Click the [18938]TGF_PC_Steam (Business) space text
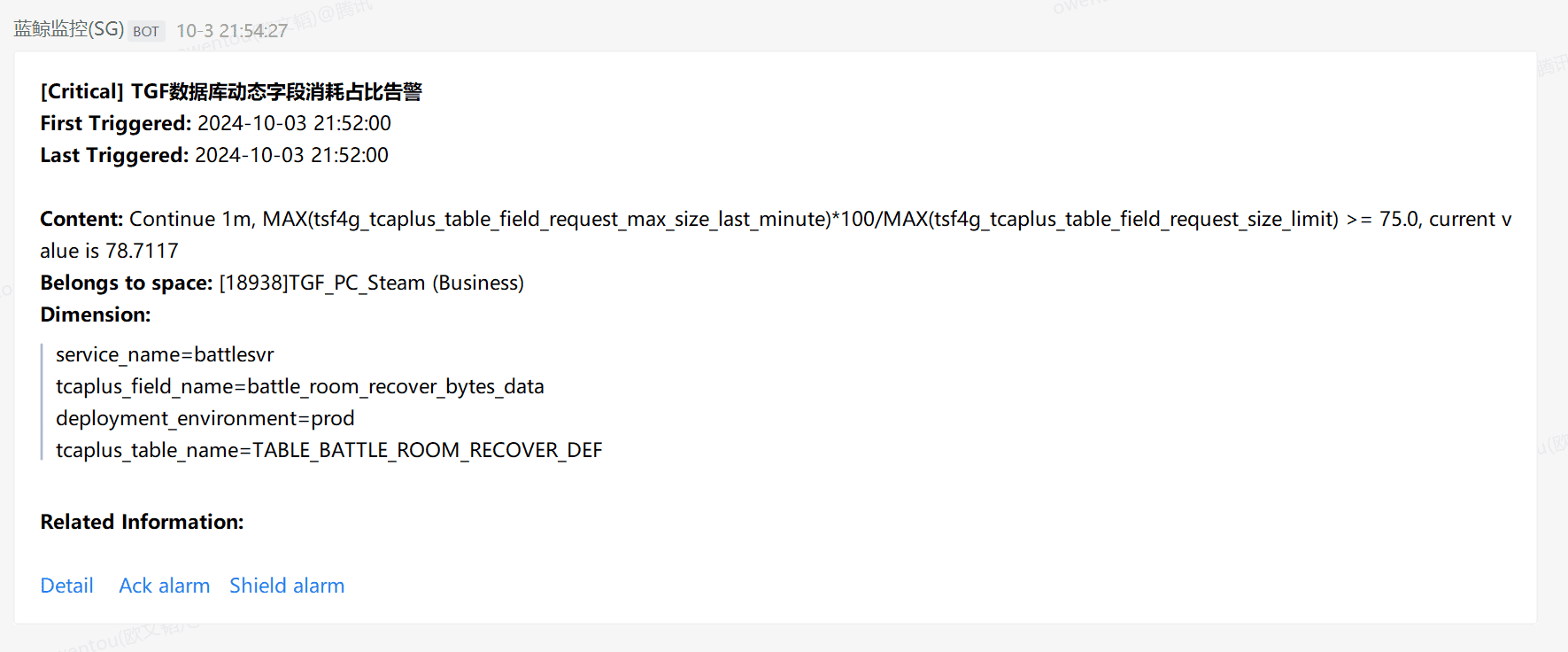Image resolution: width=1568 pixels, height=652 pixels. tap(372, 283)
